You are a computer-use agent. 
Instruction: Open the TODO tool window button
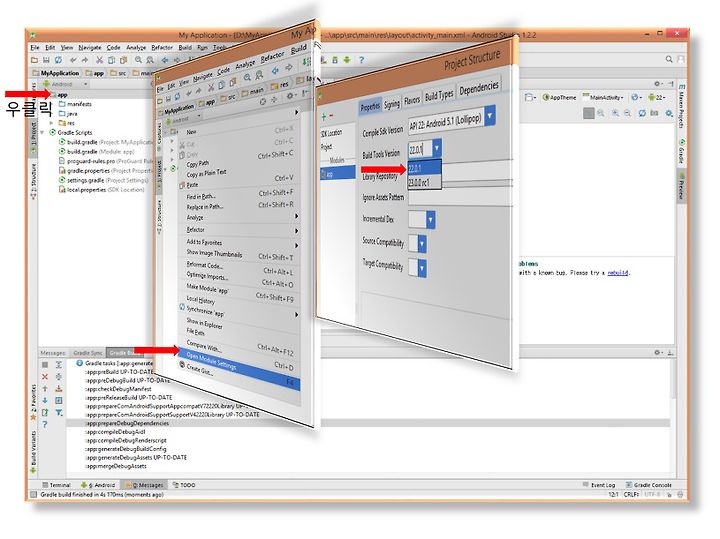pos(184,485)
